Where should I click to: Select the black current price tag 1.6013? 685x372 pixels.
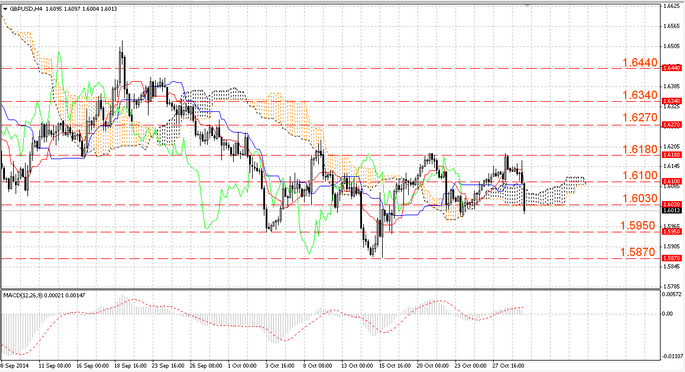click(672, 210)
